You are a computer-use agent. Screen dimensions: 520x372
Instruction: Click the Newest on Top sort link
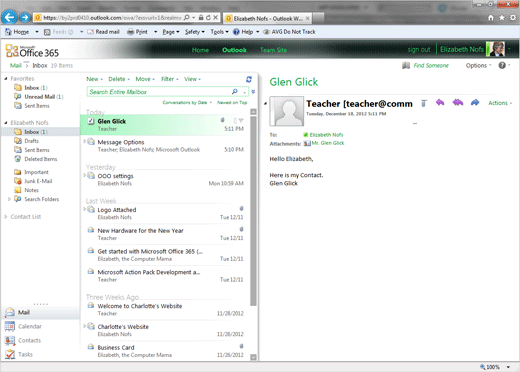[x=232, y=103]
